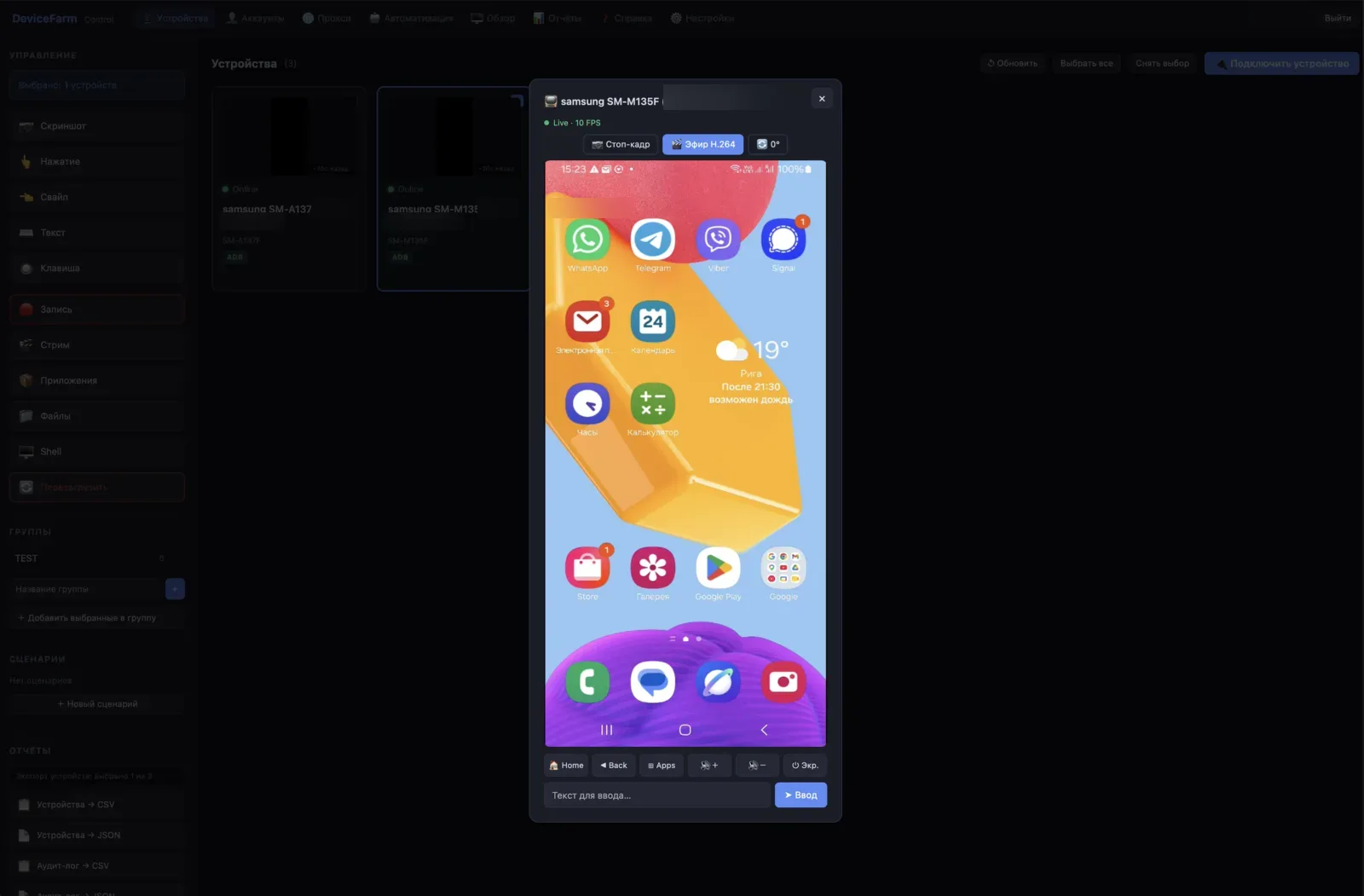Screen dimensions: 1364x896
Task: Increase volume with speaker plus button
Action: point(709,765)
